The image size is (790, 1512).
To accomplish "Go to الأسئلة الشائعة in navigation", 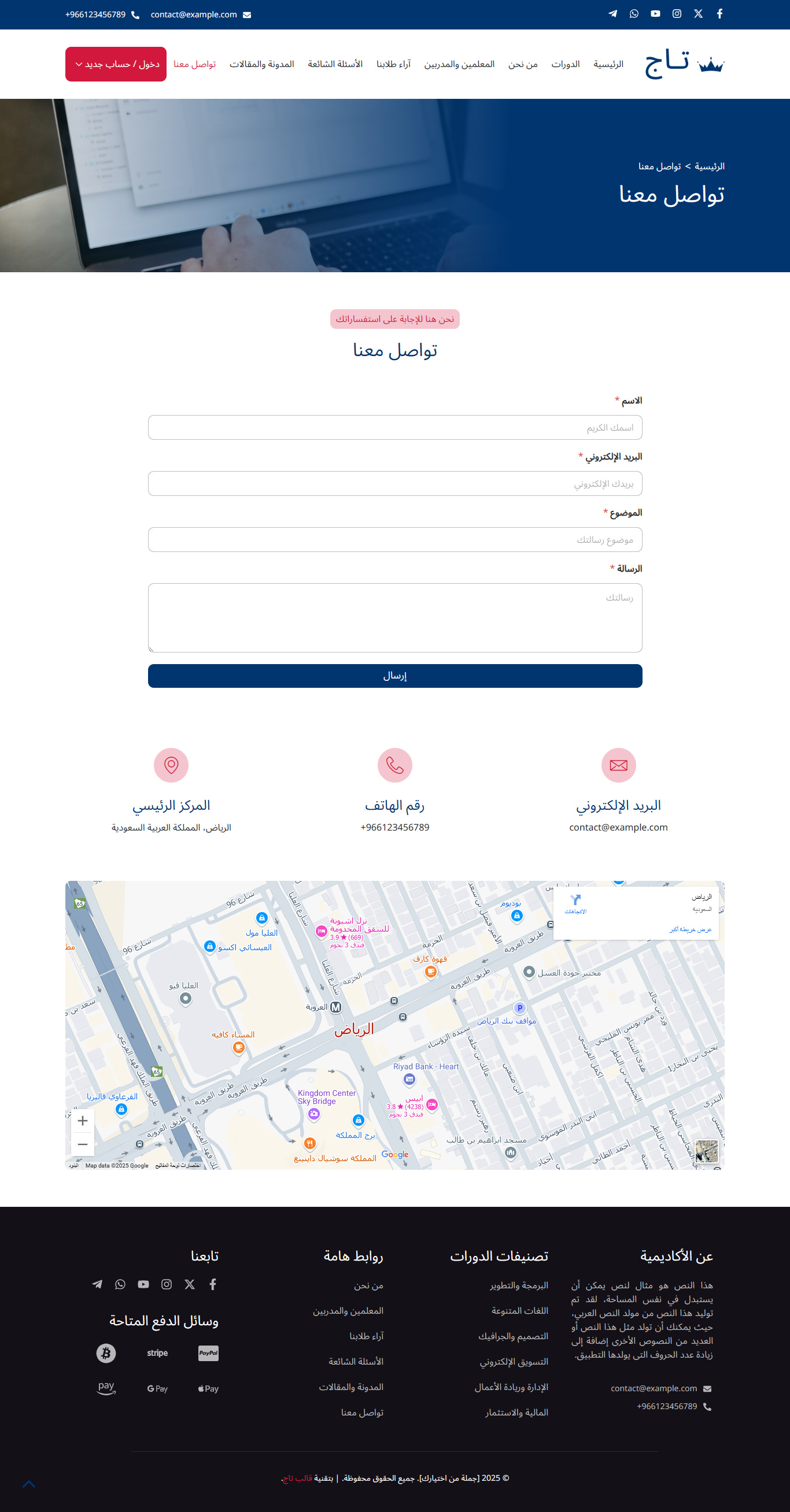I will pyautogui.click(x=335, y=64).
